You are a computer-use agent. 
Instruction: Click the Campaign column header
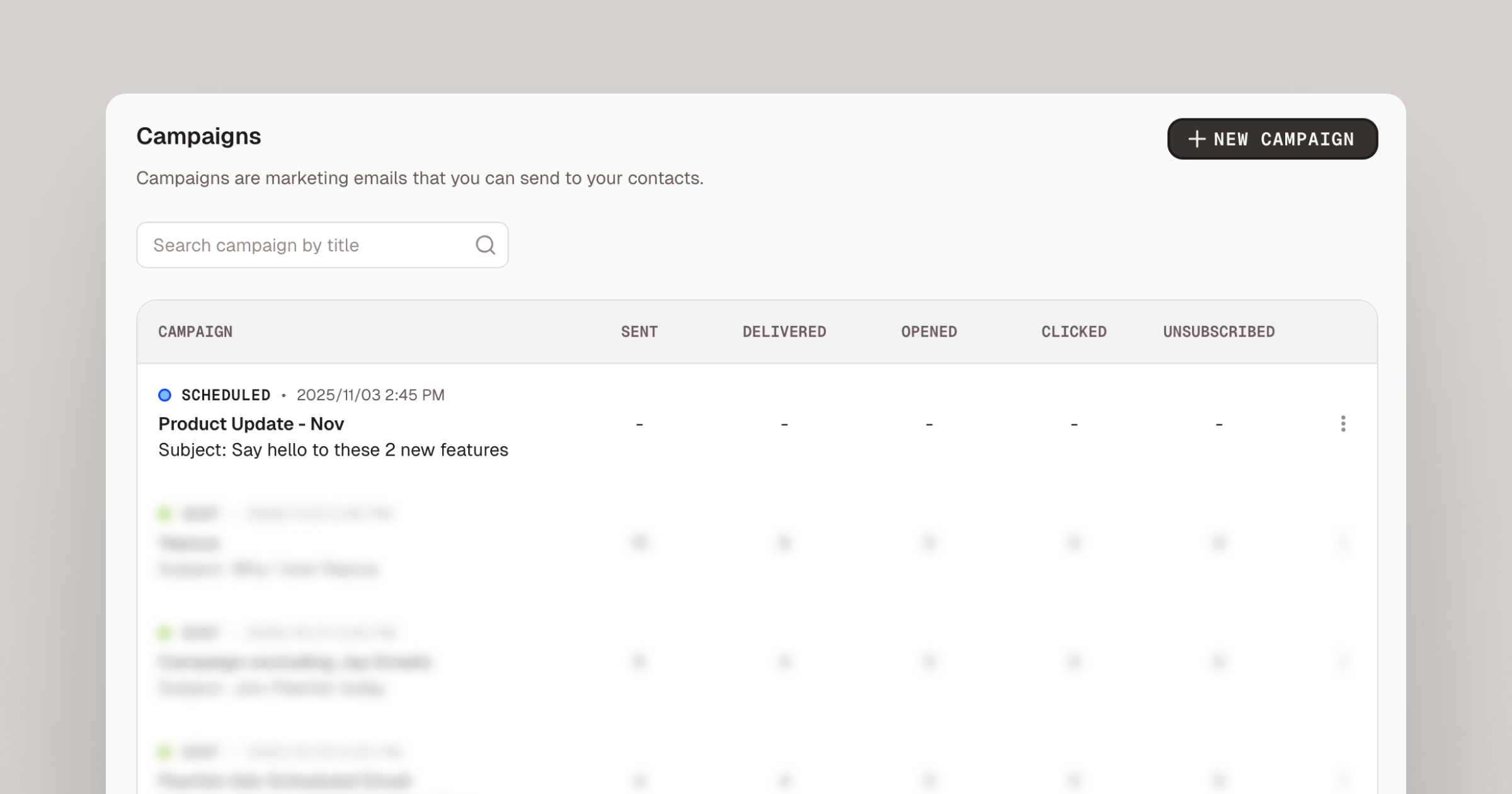coord(195,331)
